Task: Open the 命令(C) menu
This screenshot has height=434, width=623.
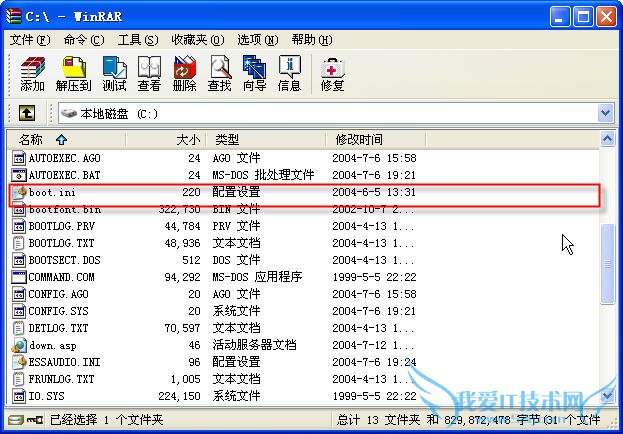Action: 83,40
